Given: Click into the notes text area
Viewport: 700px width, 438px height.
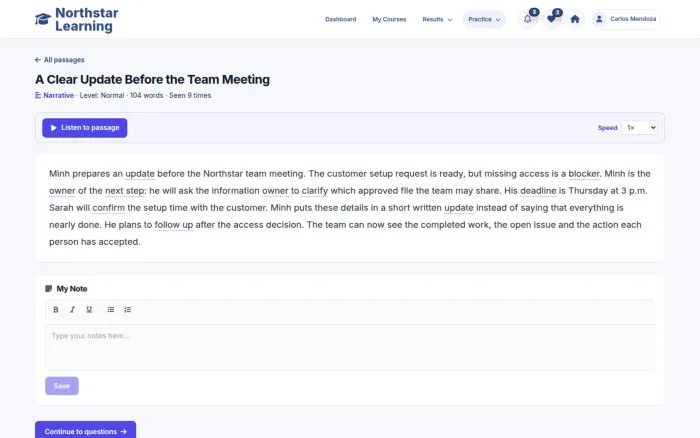Looking at the screenshot, I should click(x=350, y=347).
